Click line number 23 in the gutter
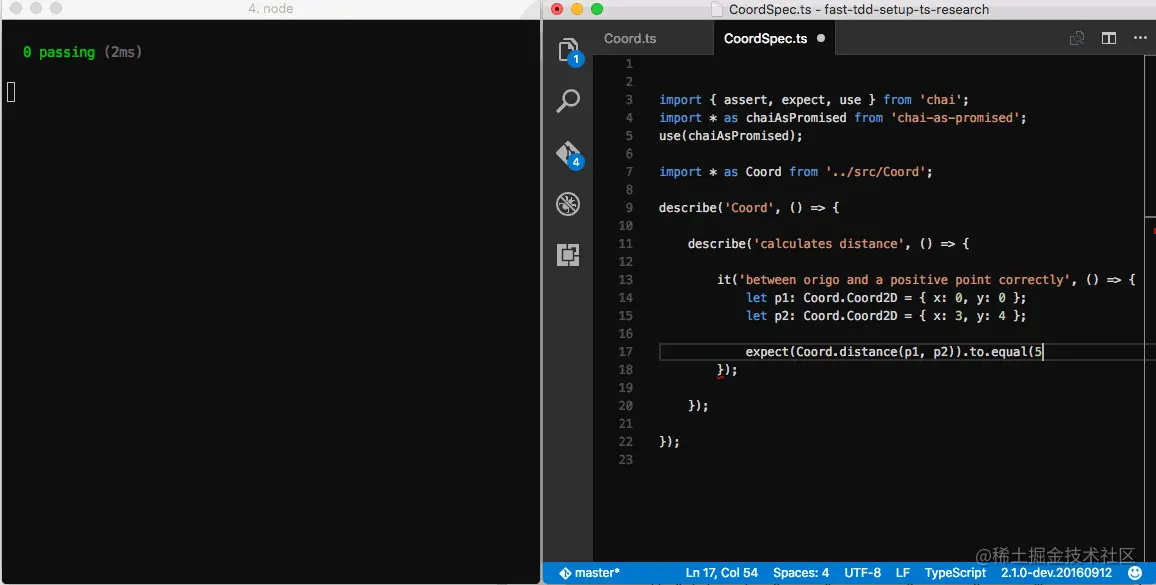Viewport: 1156px width, 585px height. pos(625,460)
